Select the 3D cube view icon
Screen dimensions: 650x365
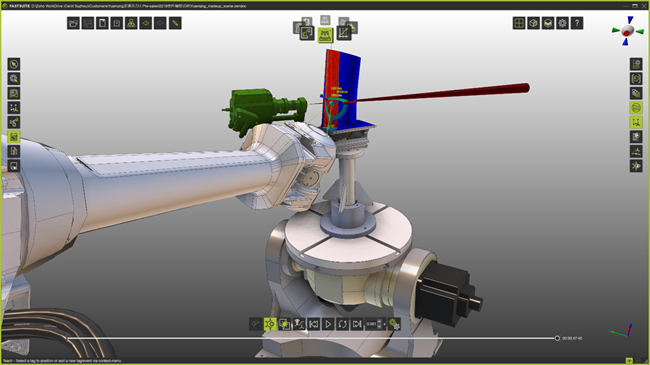[x=533, y=23]
